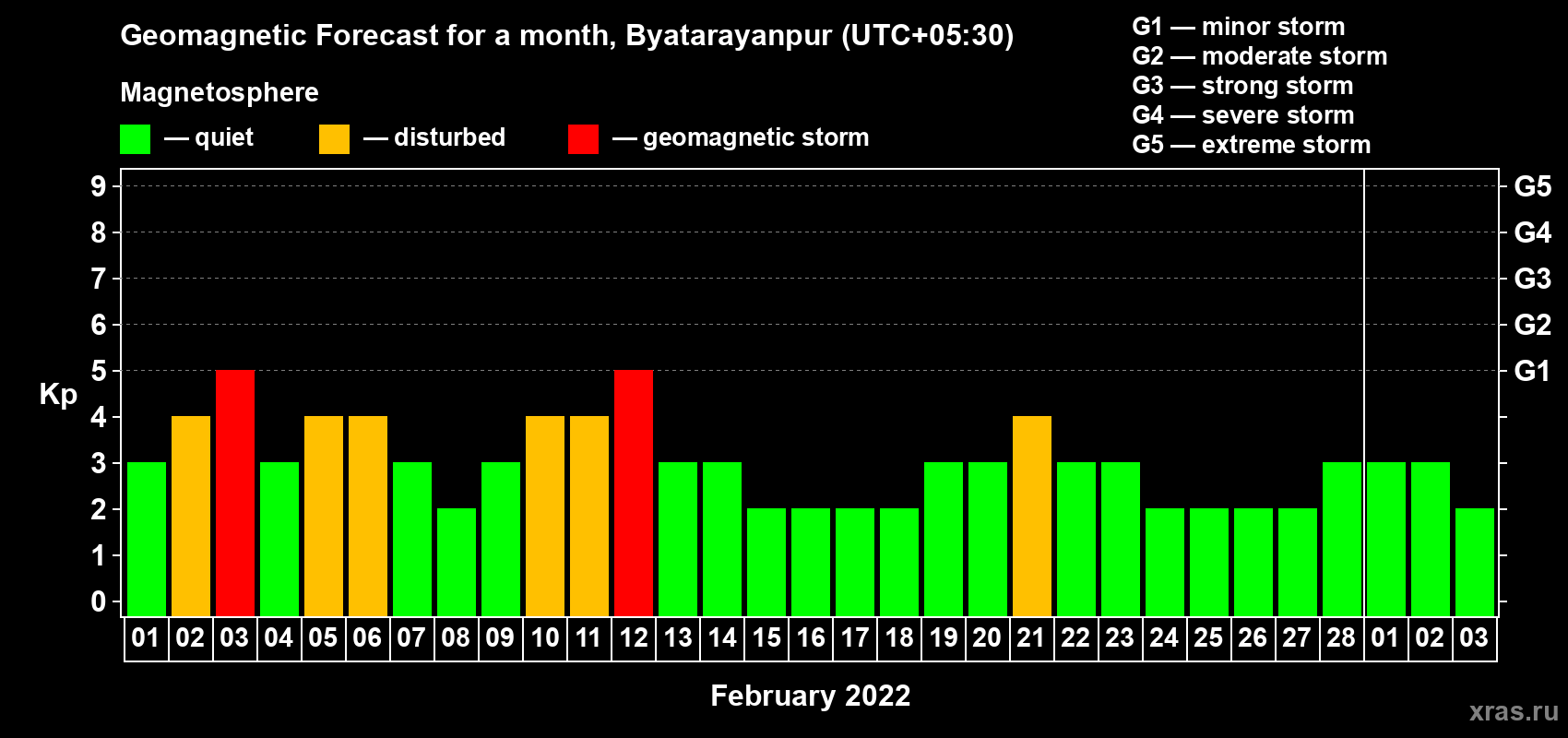The width and height of the screenshot is (1568, 738).
Task: Click the 'G2 — moderate storm' legend line
Action: [1260, 56]
